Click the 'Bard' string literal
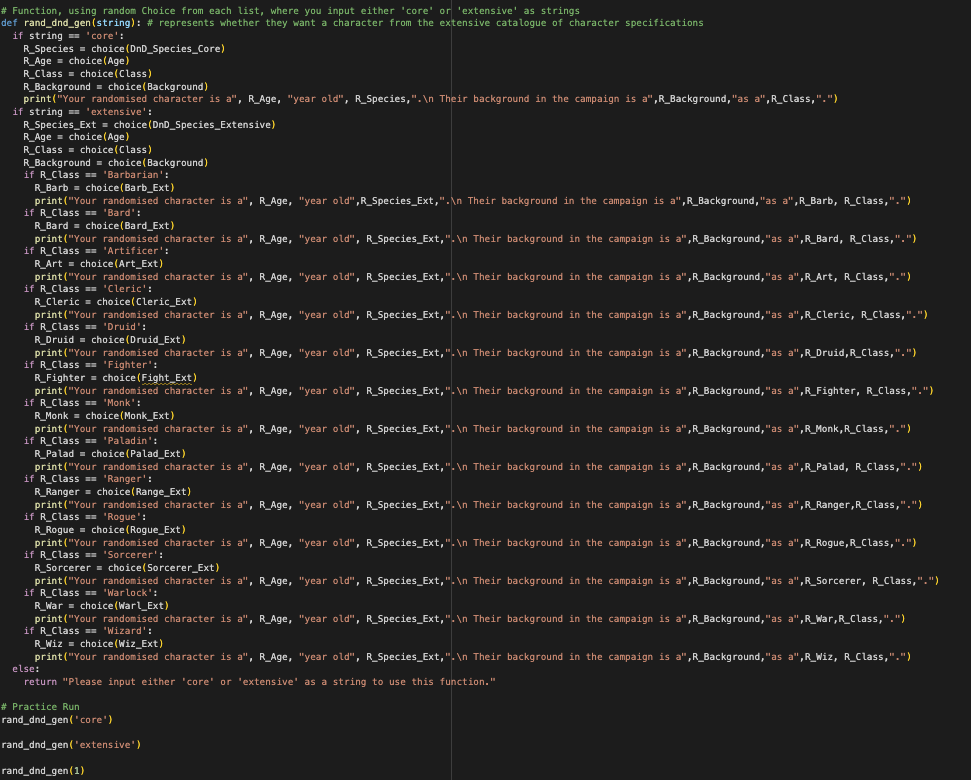The image size is (971, 780). point(118,213)
